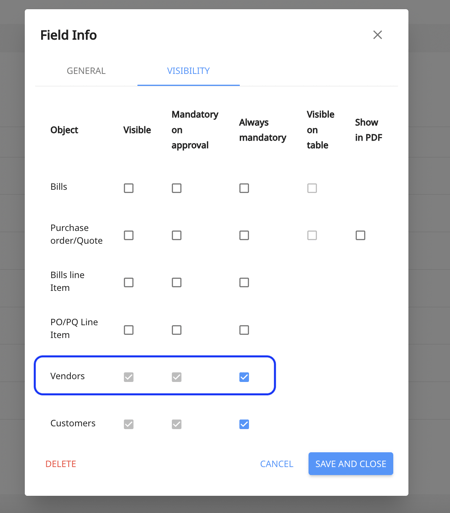Enable Visible checkbox for Bills
The image size is (450, 513).
pyautogui.click(x=129, y=188)
